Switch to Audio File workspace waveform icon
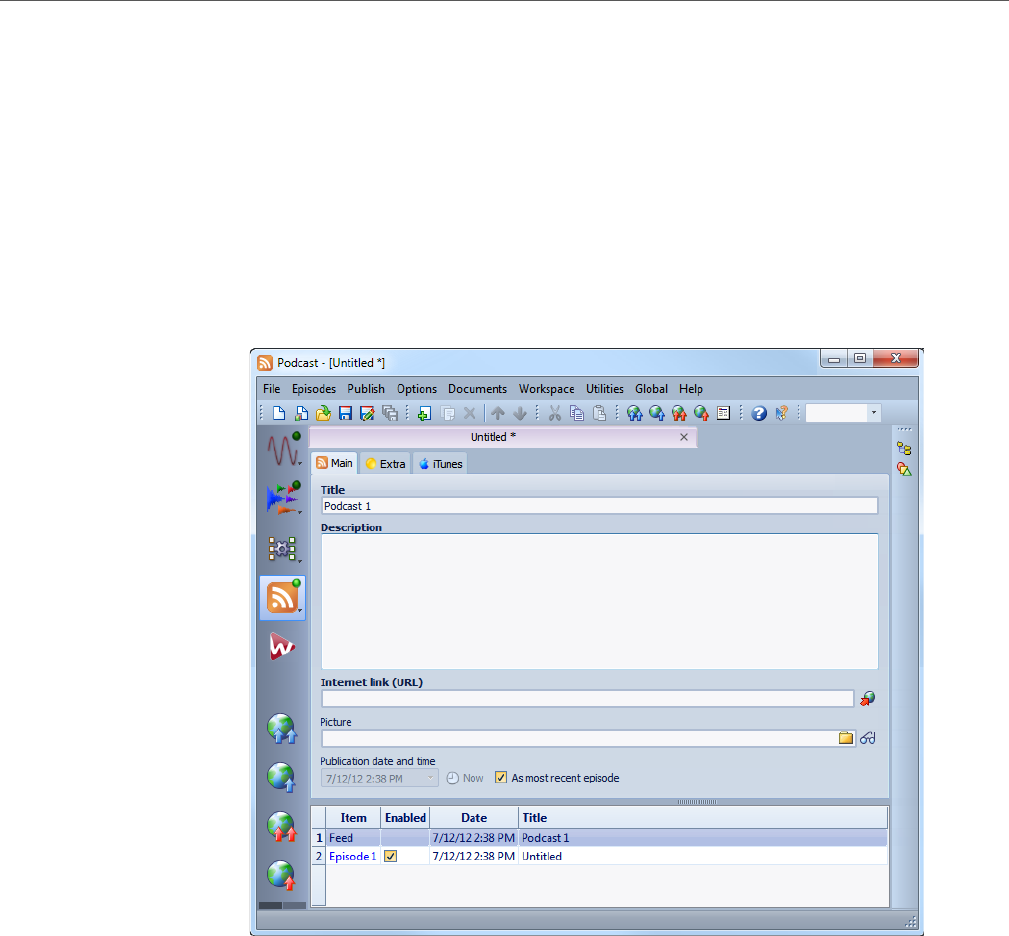Image resolution: width=1009 pixels, height=936 pixels. [283, 449]
